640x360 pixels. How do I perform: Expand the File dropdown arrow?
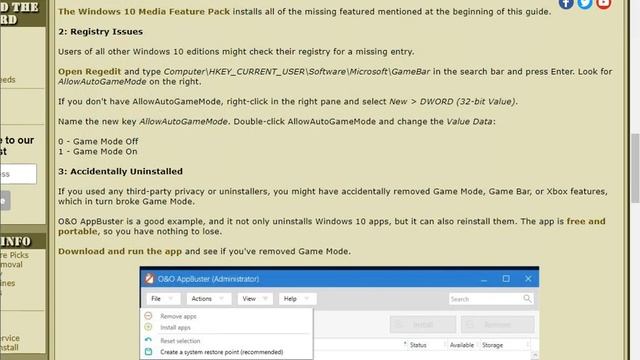171,299
